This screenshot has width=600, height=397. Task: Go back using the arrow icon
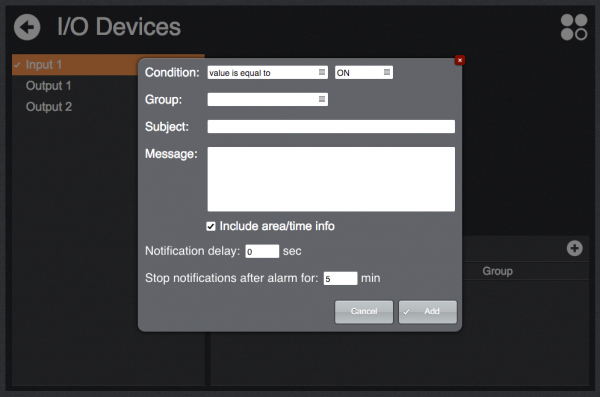tap(27, 27)
